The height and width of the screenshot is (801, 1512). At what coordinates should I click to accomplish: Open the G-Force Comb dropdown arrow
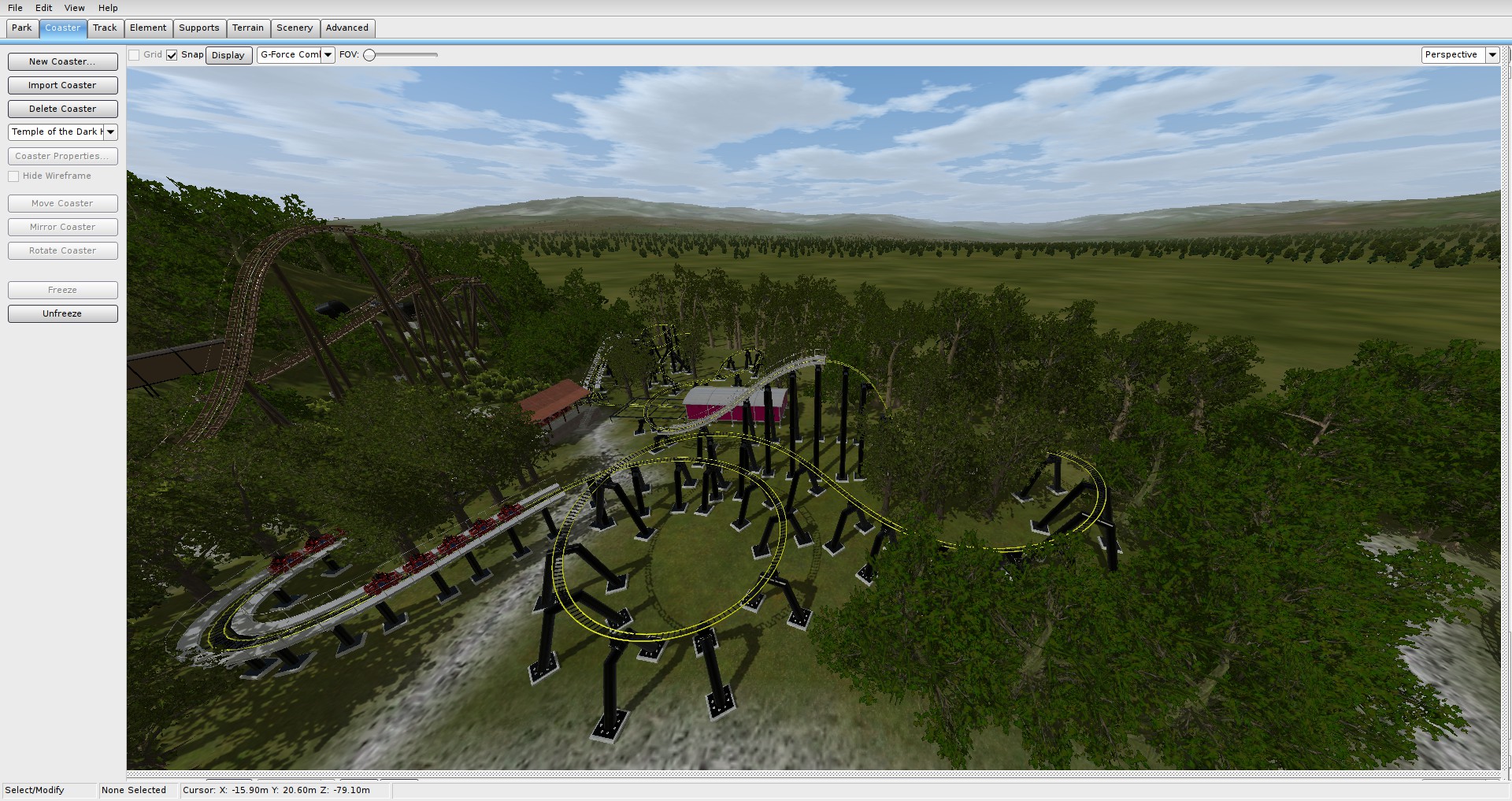pos(328,55)
